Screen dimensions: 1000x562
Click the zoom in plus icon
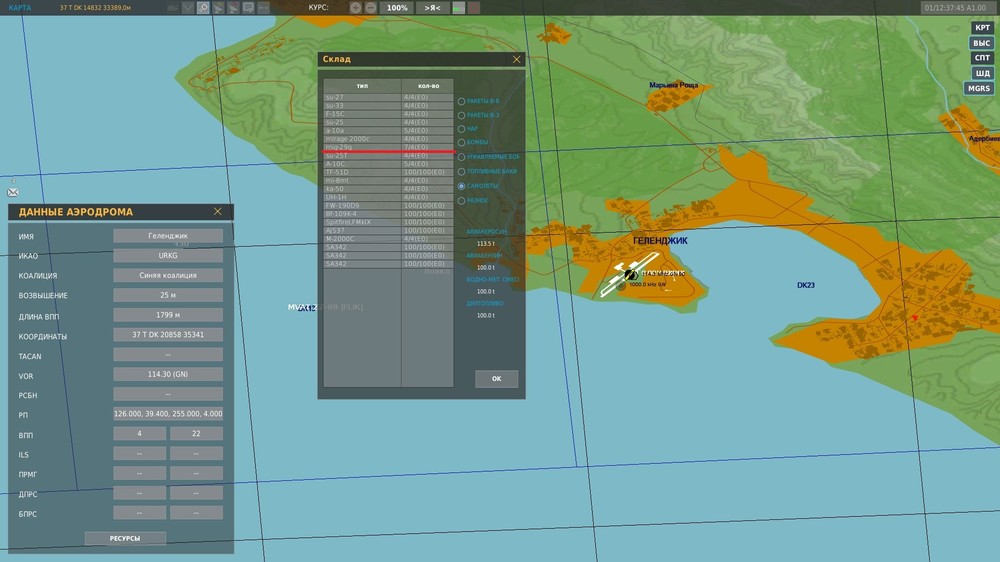tap(356, 7)
